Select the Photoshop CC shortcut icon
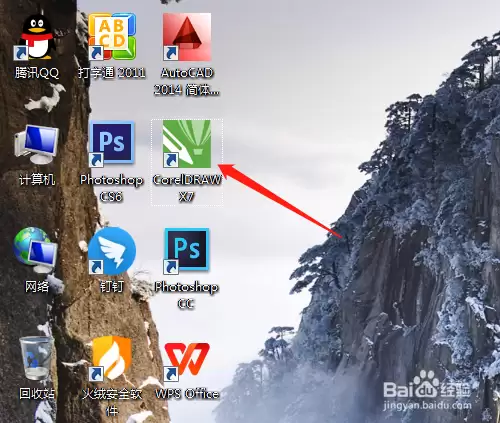This screenshot has width=500, height=423. (187, 250)
